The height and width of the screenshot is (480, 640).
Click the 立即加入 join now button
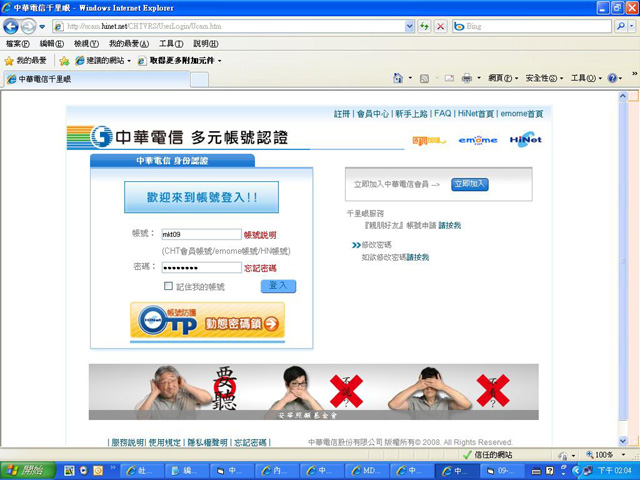pyautogui.click(x=469, y=184)
